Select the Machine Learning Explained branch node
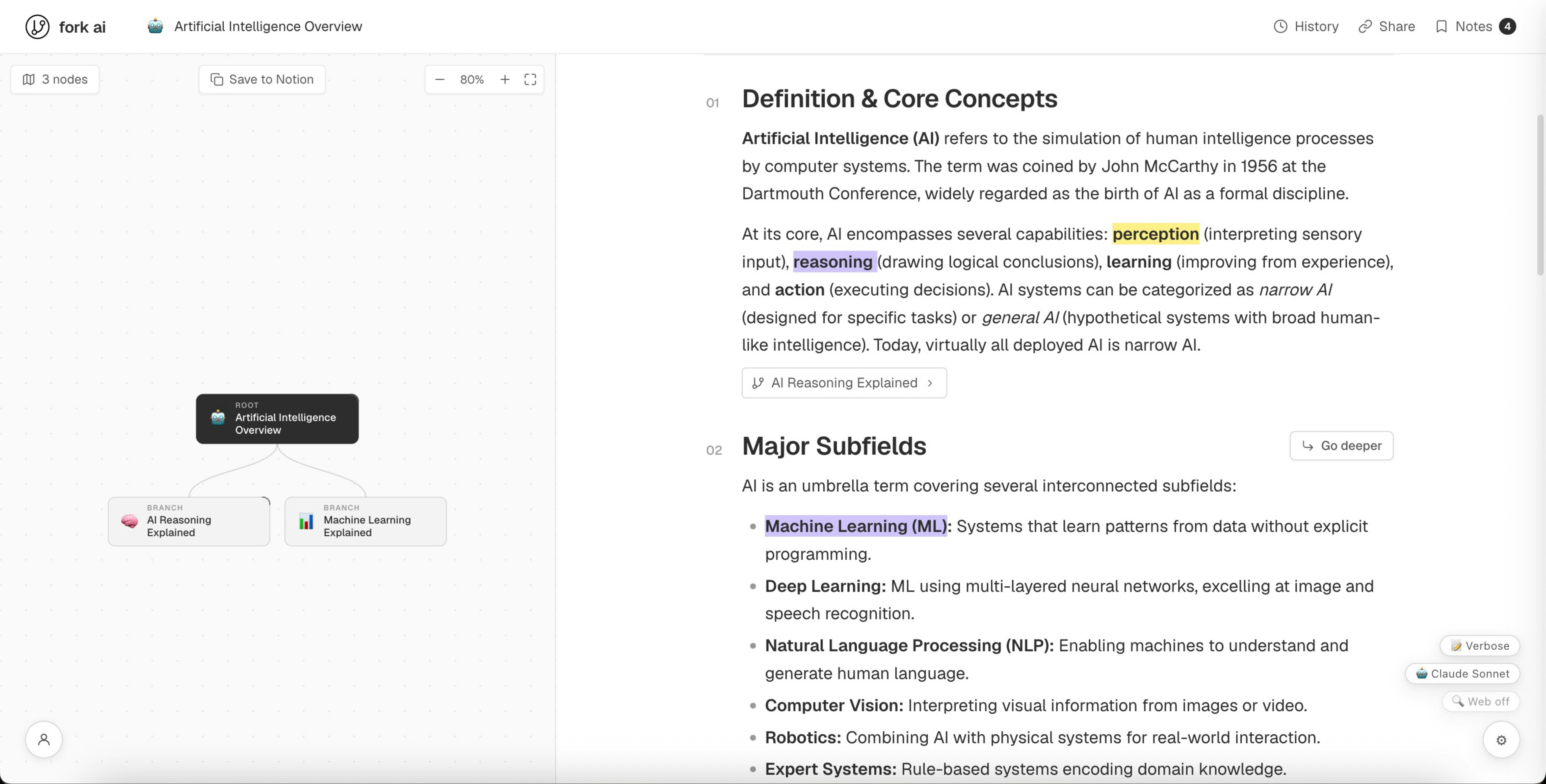The height and width of the screenshot is (784, 1546). click(365, 521)
